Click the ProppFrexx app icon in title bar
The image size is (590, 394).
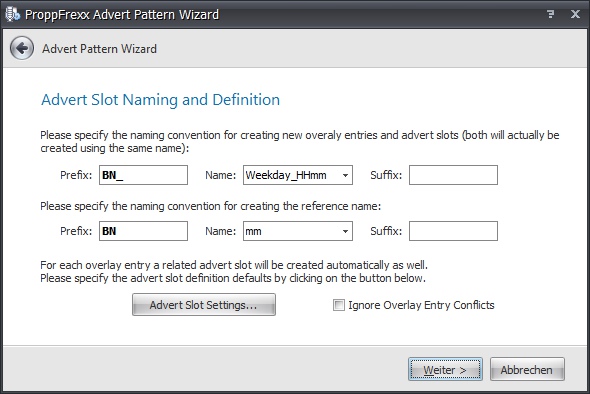click(x=12, y=14)
